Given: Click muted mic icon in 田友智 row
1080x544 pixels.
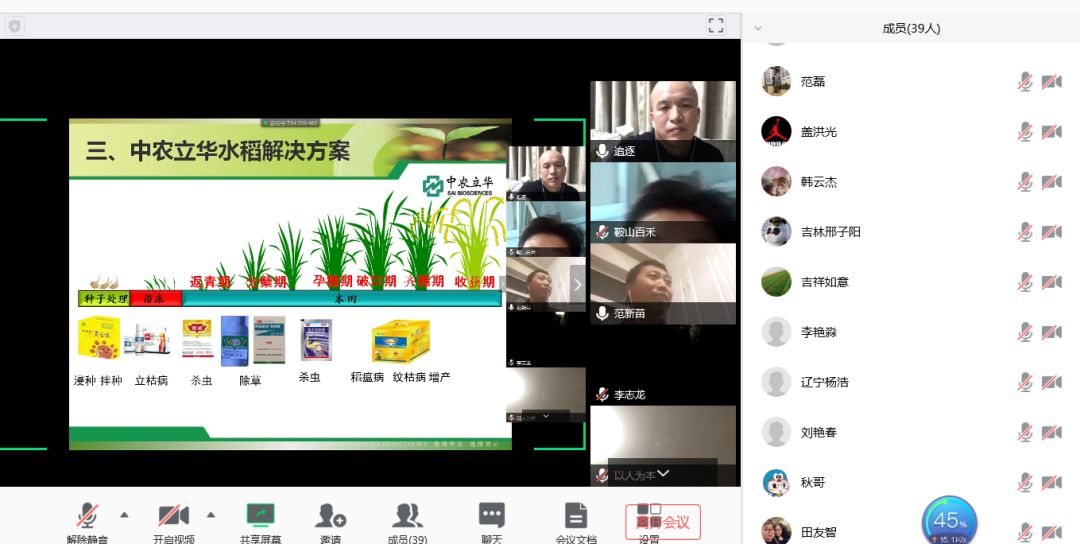Looking at the screenshot, I should point(1025,532).
